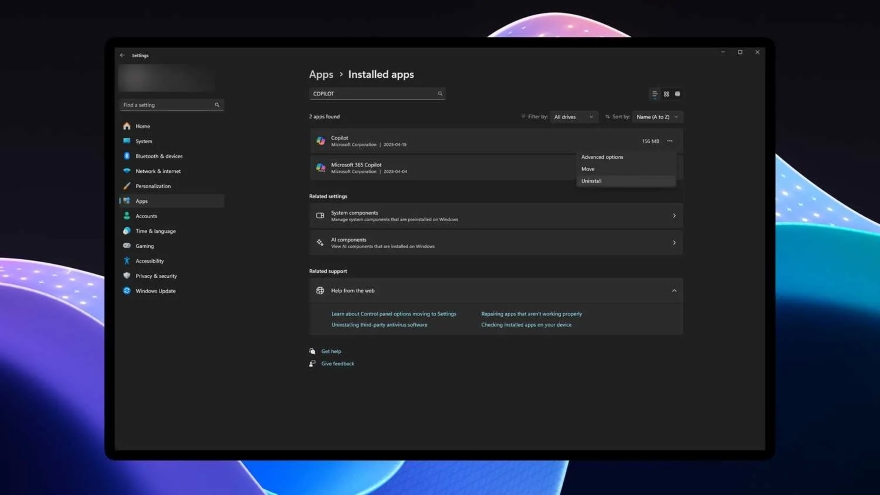Click the back arrow in Settings title bar
The height and width of the screenshot is (495, 880).
(x=122, y=55)
